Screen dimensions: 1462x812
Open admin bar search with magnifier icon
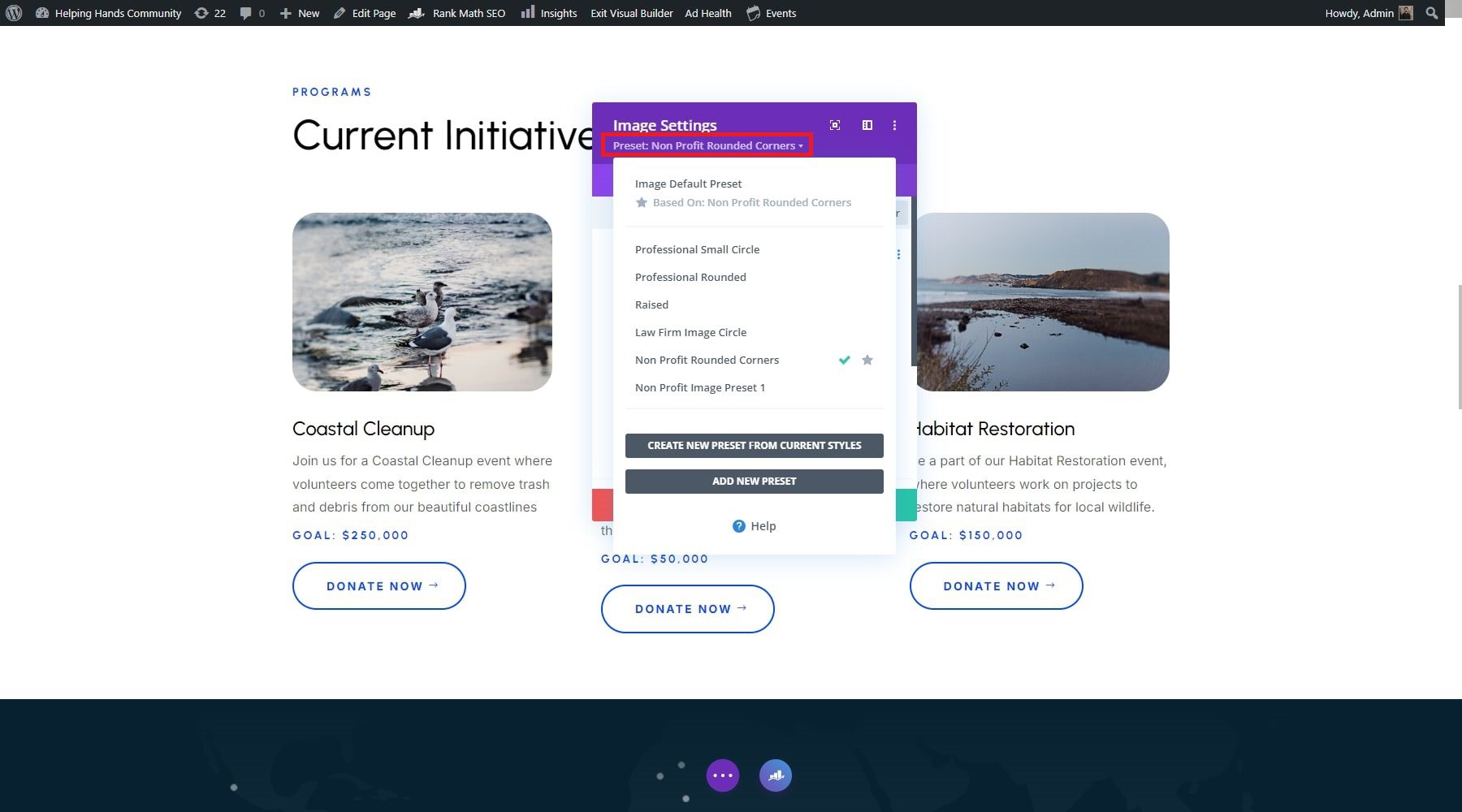[x=1432, y=13]
